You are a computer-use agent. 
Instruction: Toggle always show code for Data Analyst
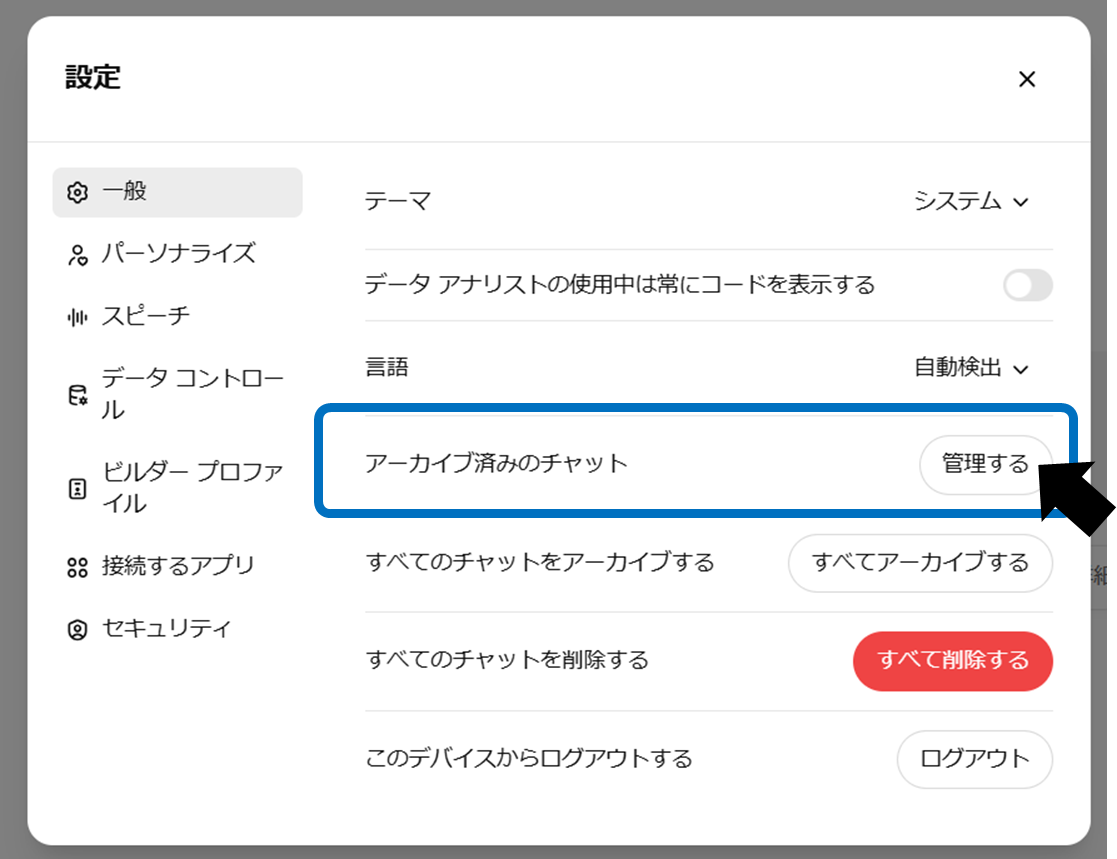point(1028,286)
